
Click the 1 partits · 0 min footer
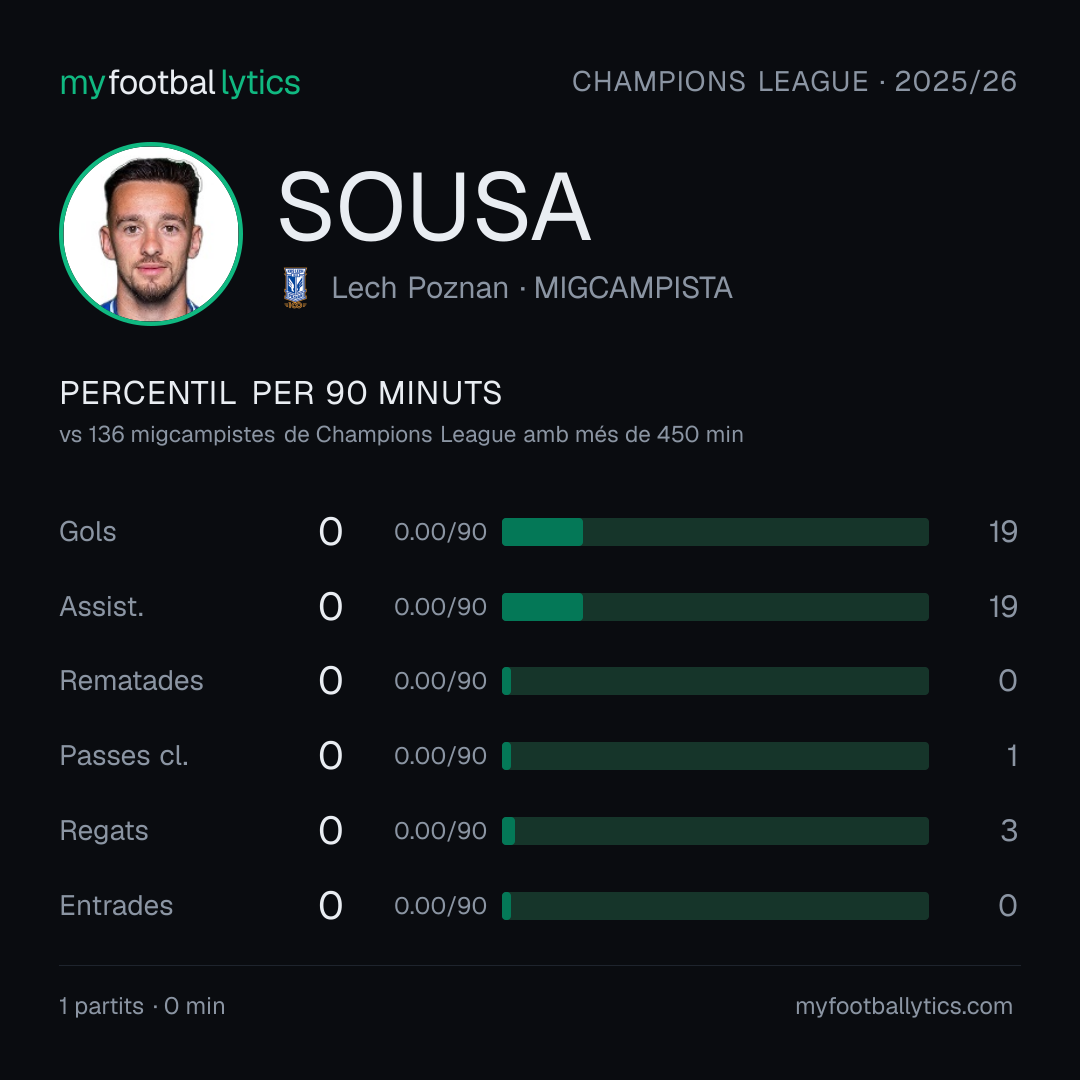click(x=142, y=1006)
